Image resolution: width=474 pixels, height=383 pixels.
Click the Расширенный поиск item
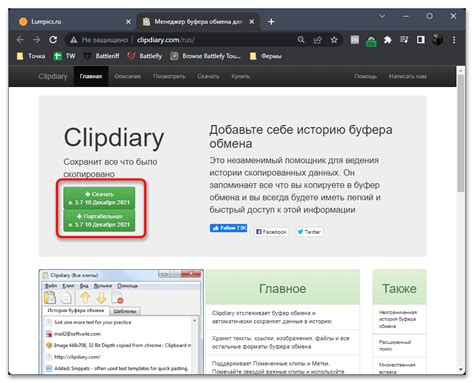coord(399,345)
